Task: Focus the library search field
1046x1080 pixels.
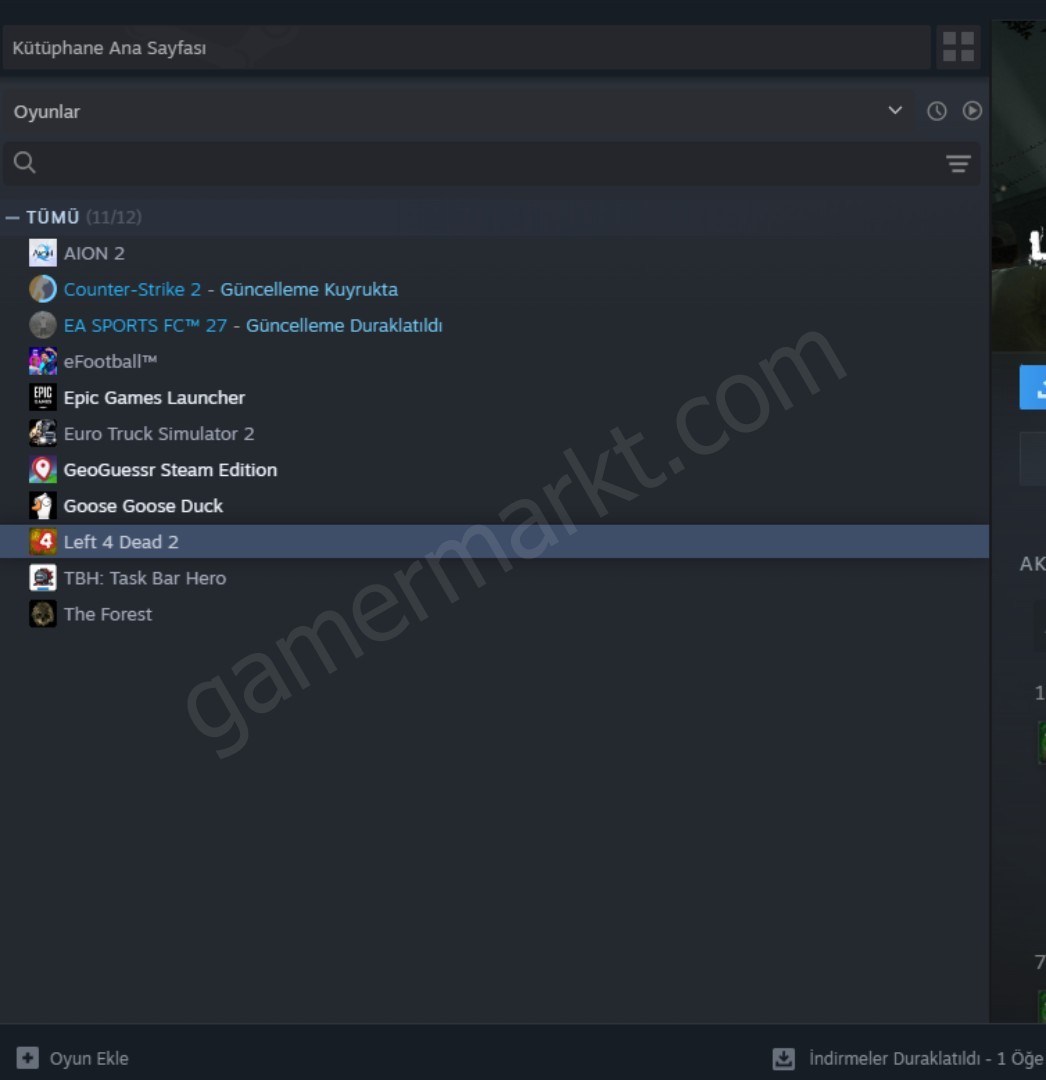Action: [492, 163]
